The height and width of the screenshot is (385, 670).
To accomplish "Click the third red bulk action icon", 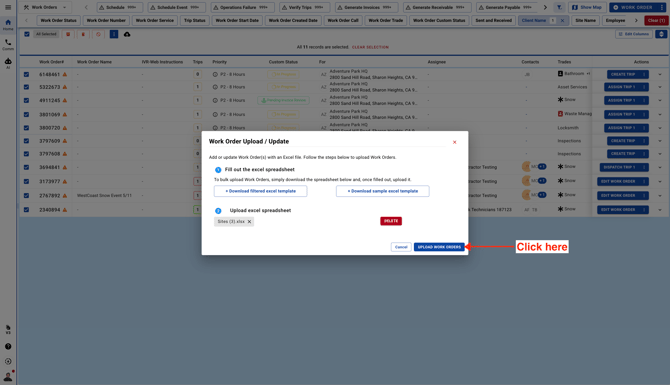I will 98,34.
